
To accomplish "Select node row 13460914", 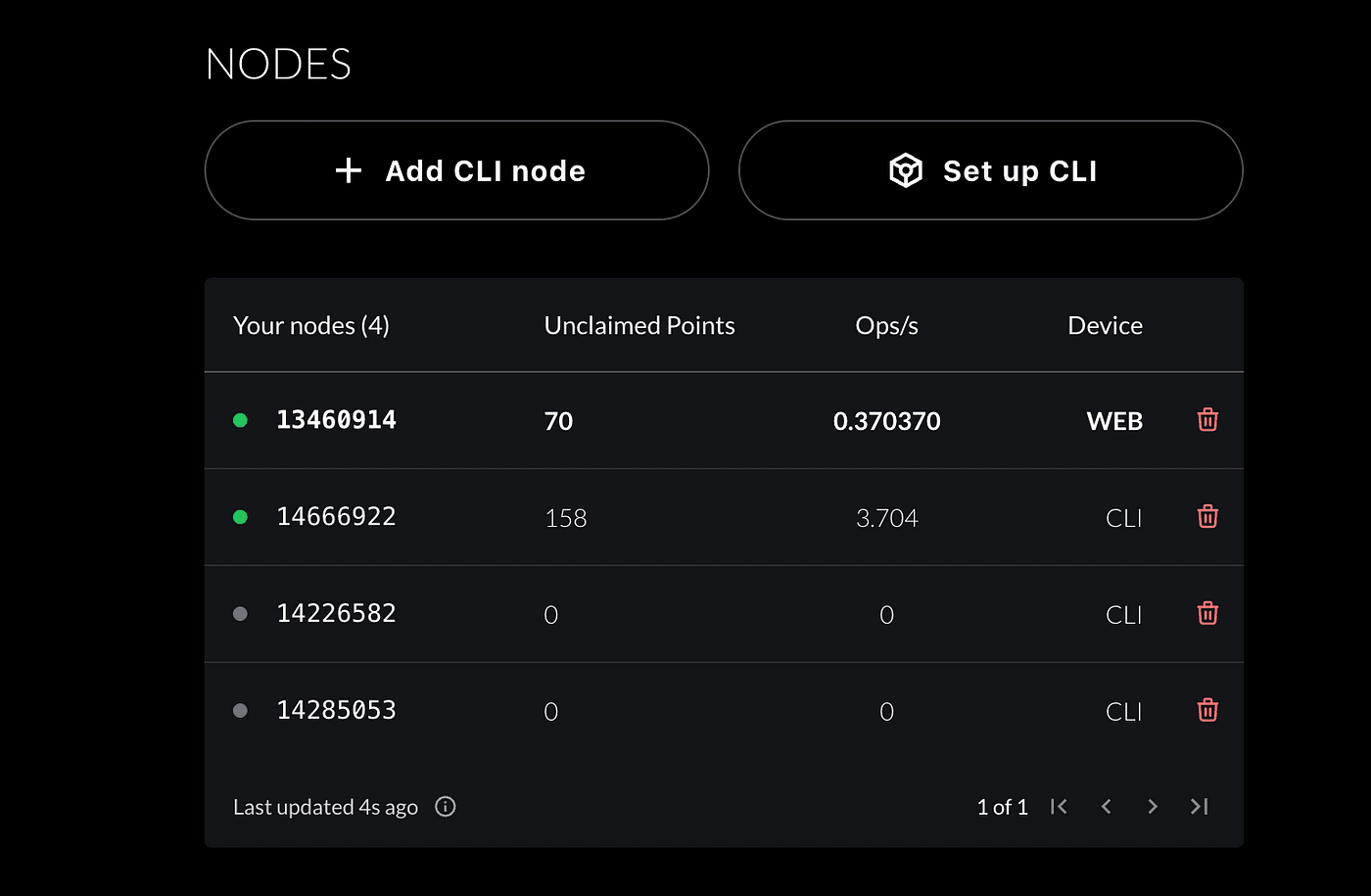I will (724, 420).
